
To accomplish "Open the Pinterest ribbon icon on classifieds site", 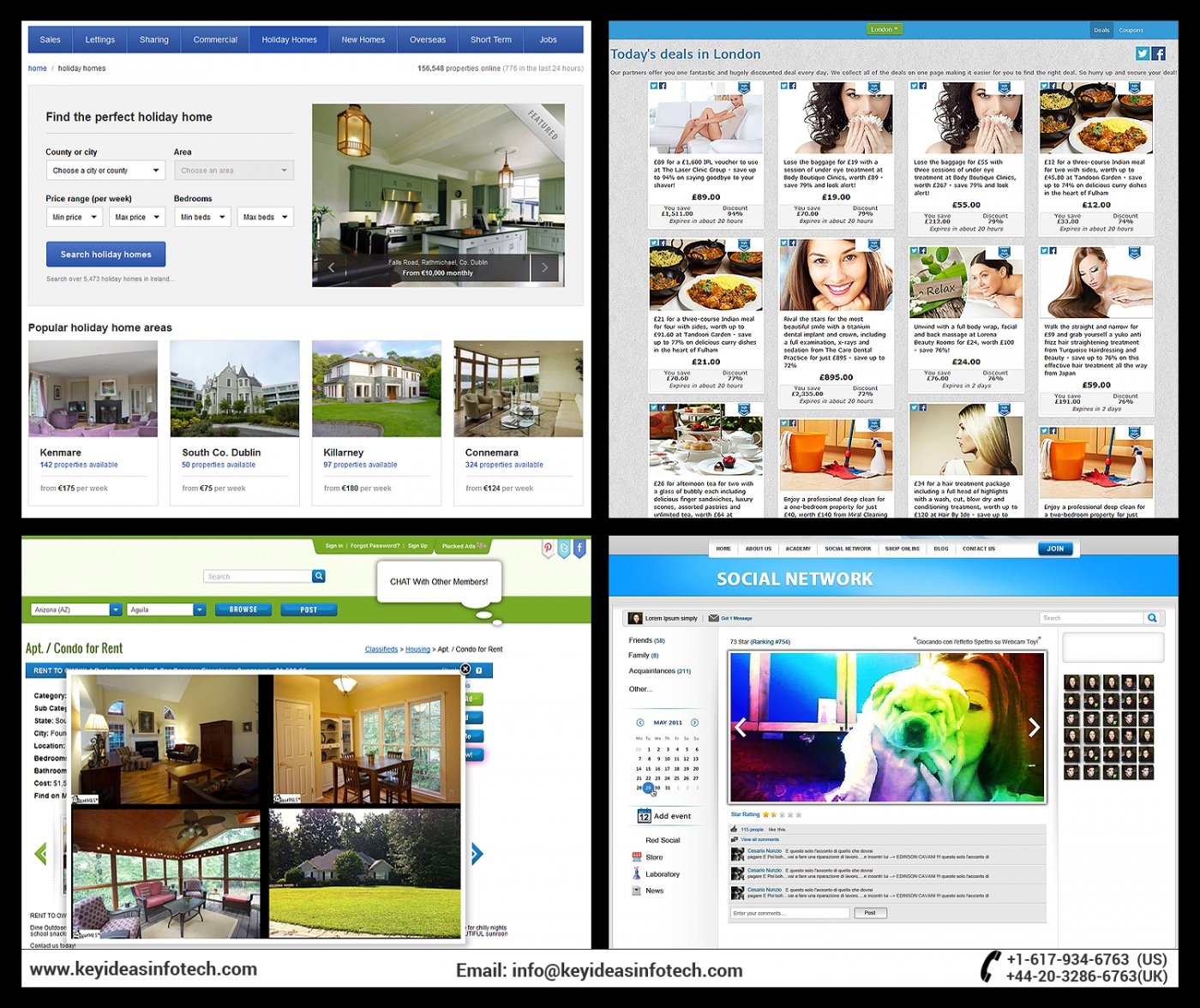I will coord(548,549).
